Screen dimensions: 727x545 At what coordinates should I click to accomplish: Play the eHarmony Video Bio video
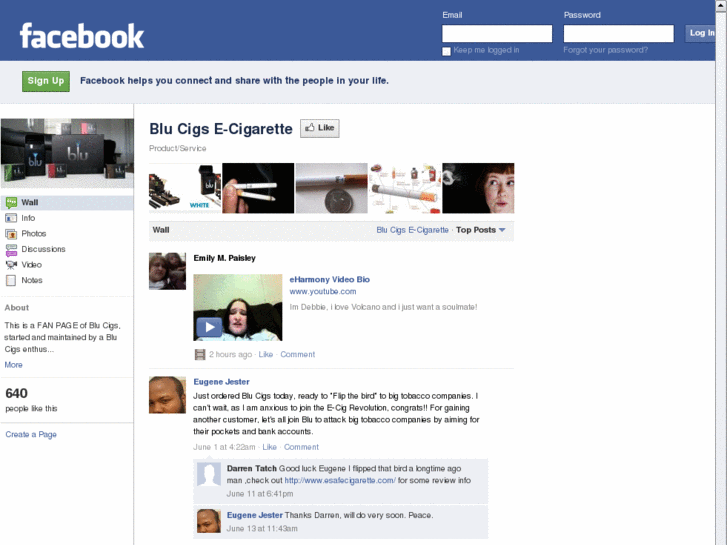click(209, 327)
